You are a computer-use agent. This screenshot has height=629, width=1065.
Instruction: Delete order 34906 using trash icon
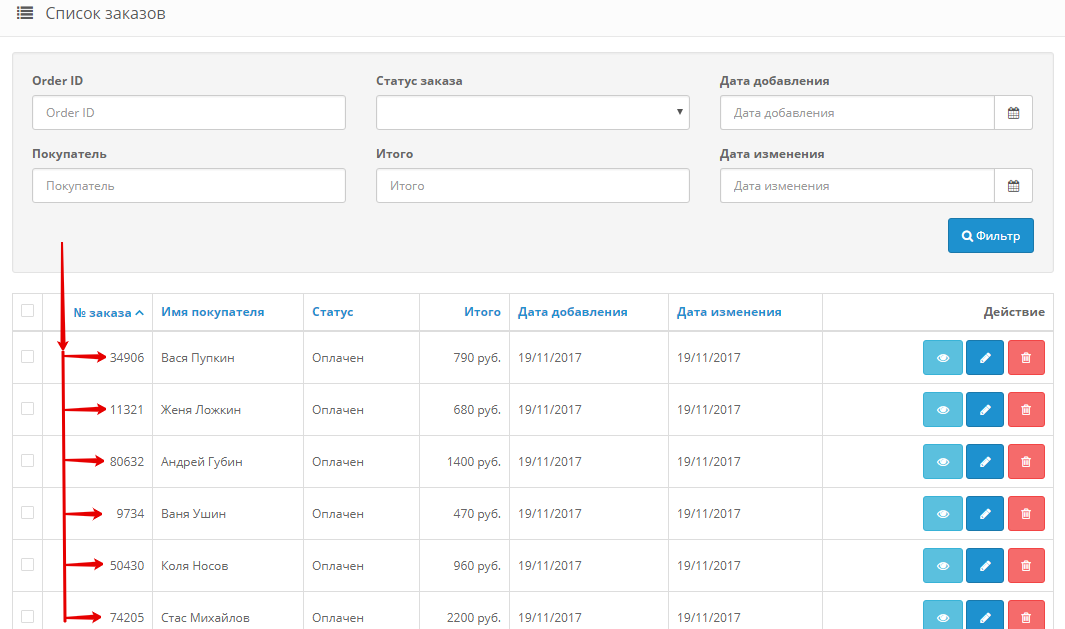pyautogui.click(x=1026, y=357)
